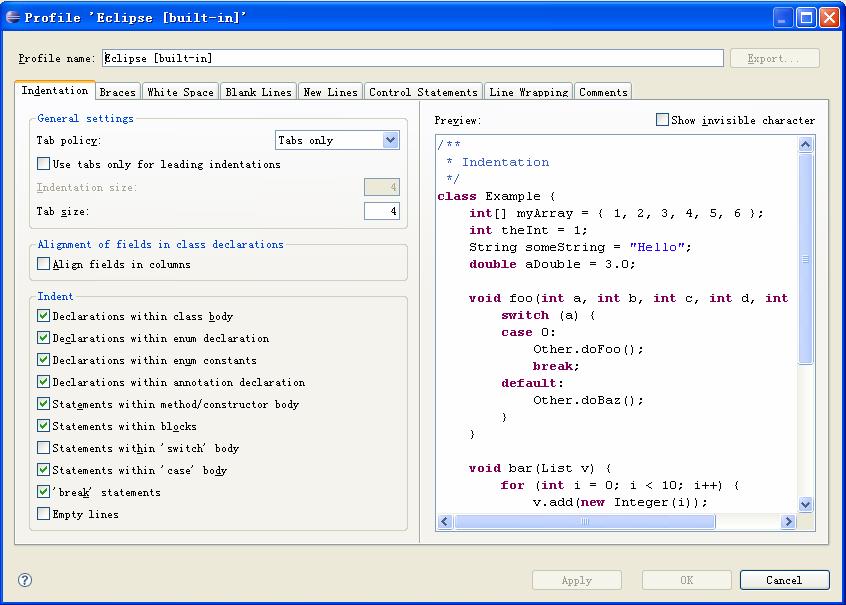Click the Cancel button
This screenshot has width=846, height=605.
tap(784, 580)
